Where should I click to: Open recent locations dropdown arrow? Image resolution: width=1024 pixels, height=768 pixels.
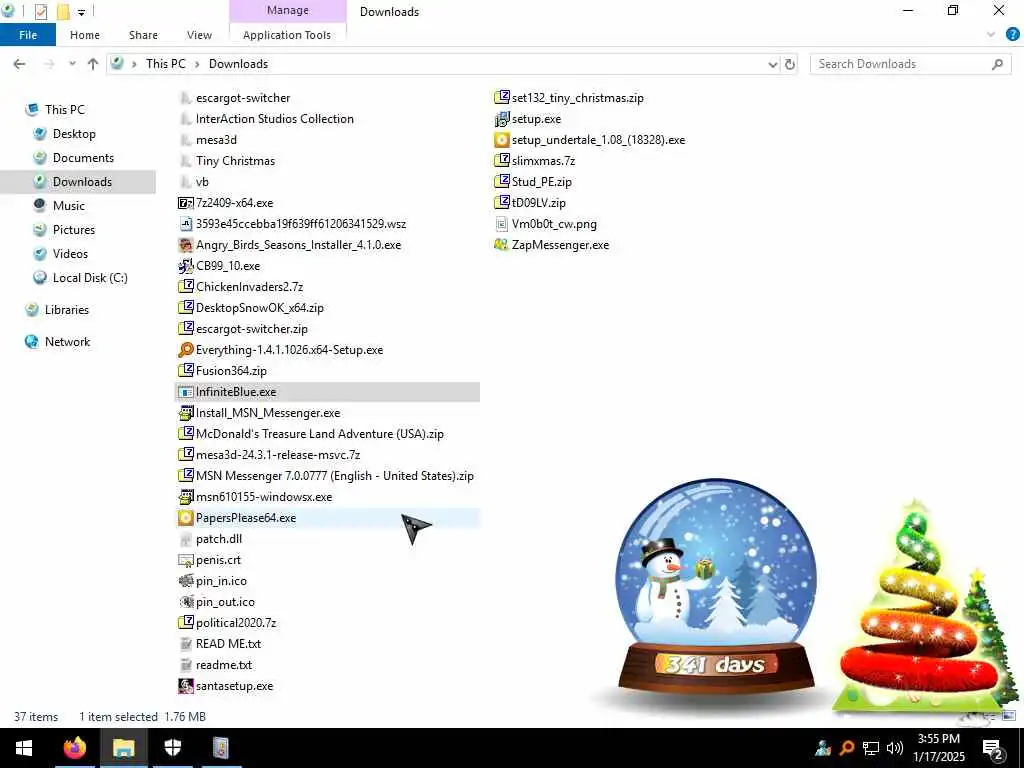point(72,64)
